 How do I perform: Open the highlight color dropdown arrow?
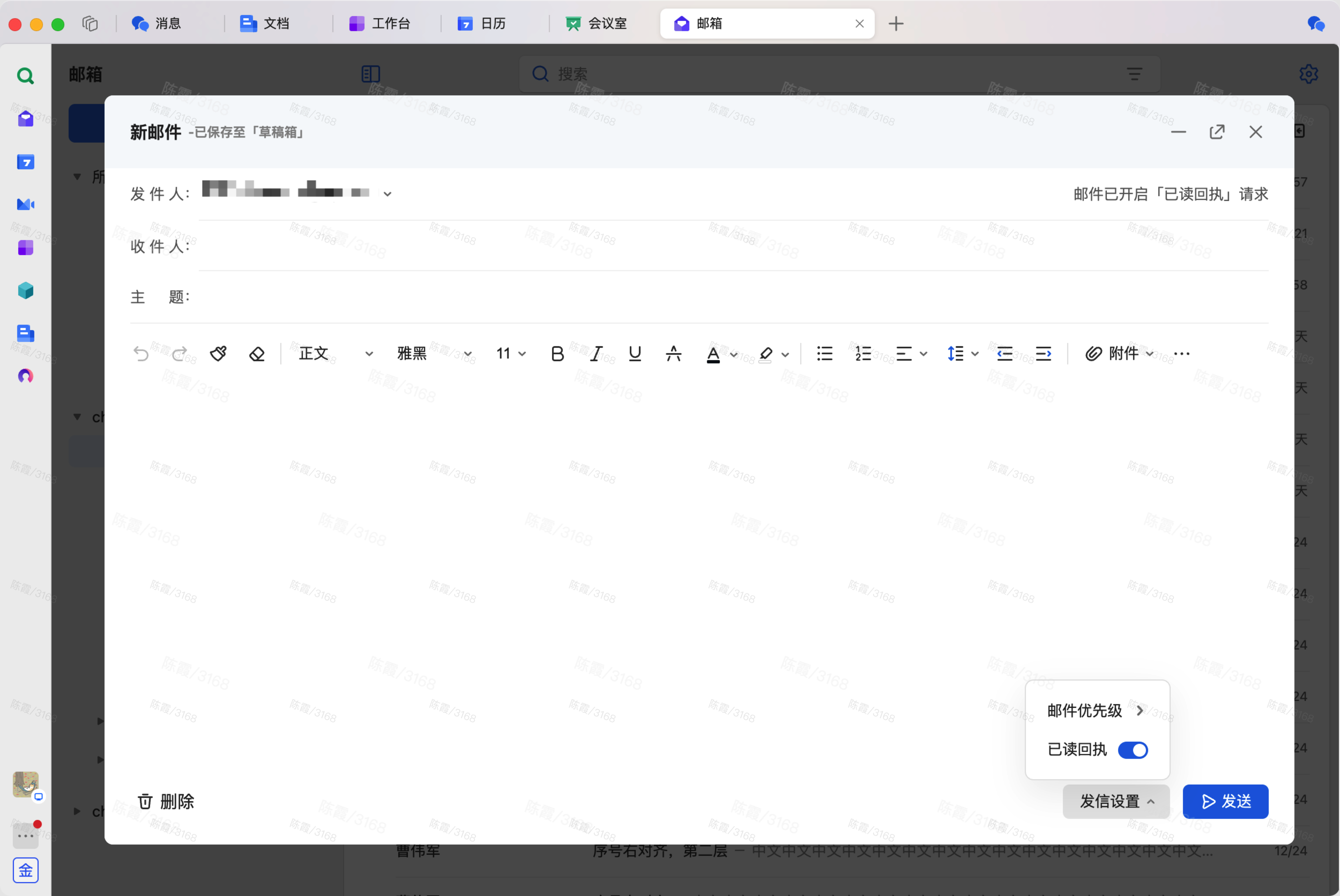(x=785, y=355)
